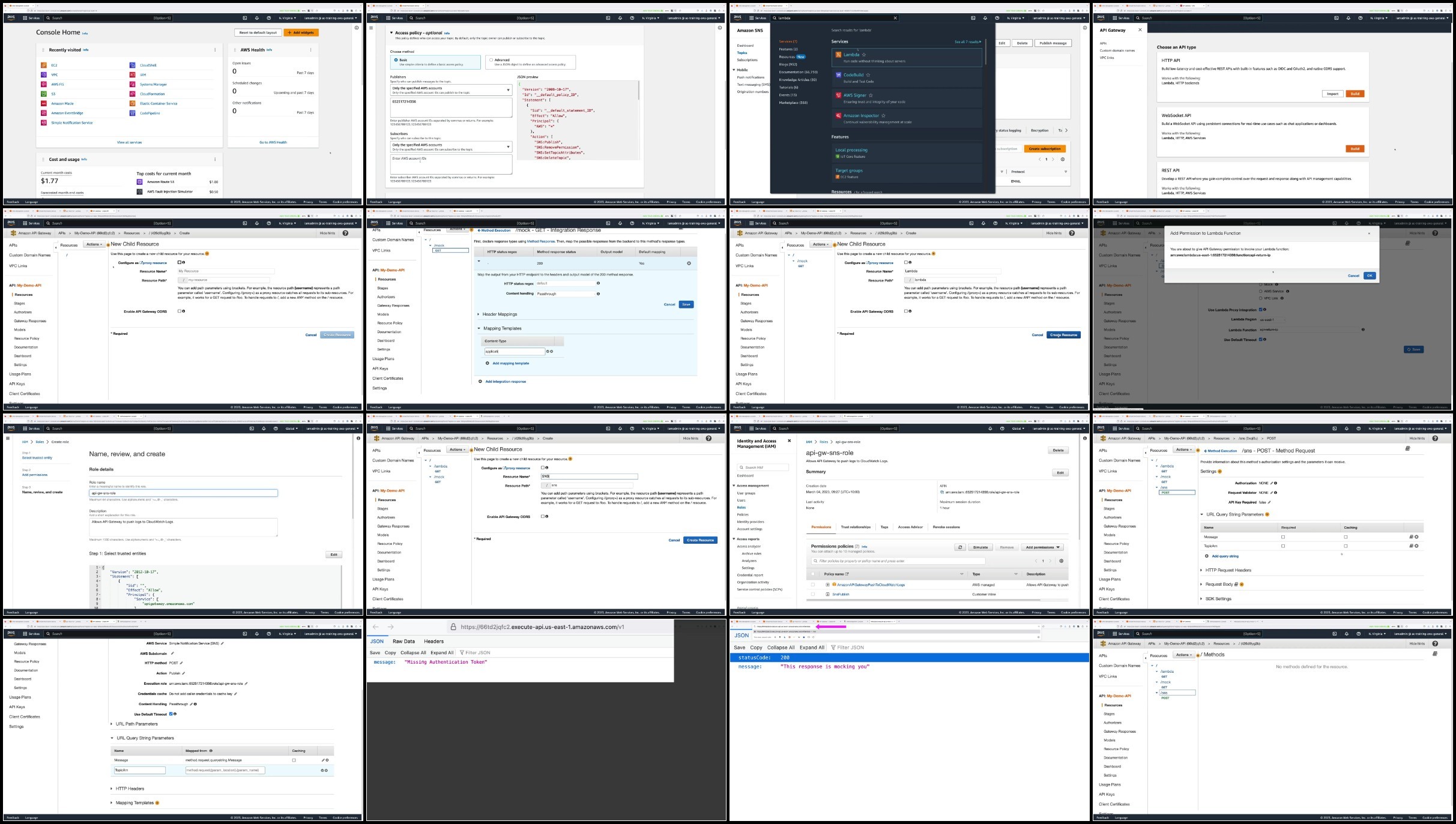Click the Import button on HTTP API card

click(x=1332, y=94)
